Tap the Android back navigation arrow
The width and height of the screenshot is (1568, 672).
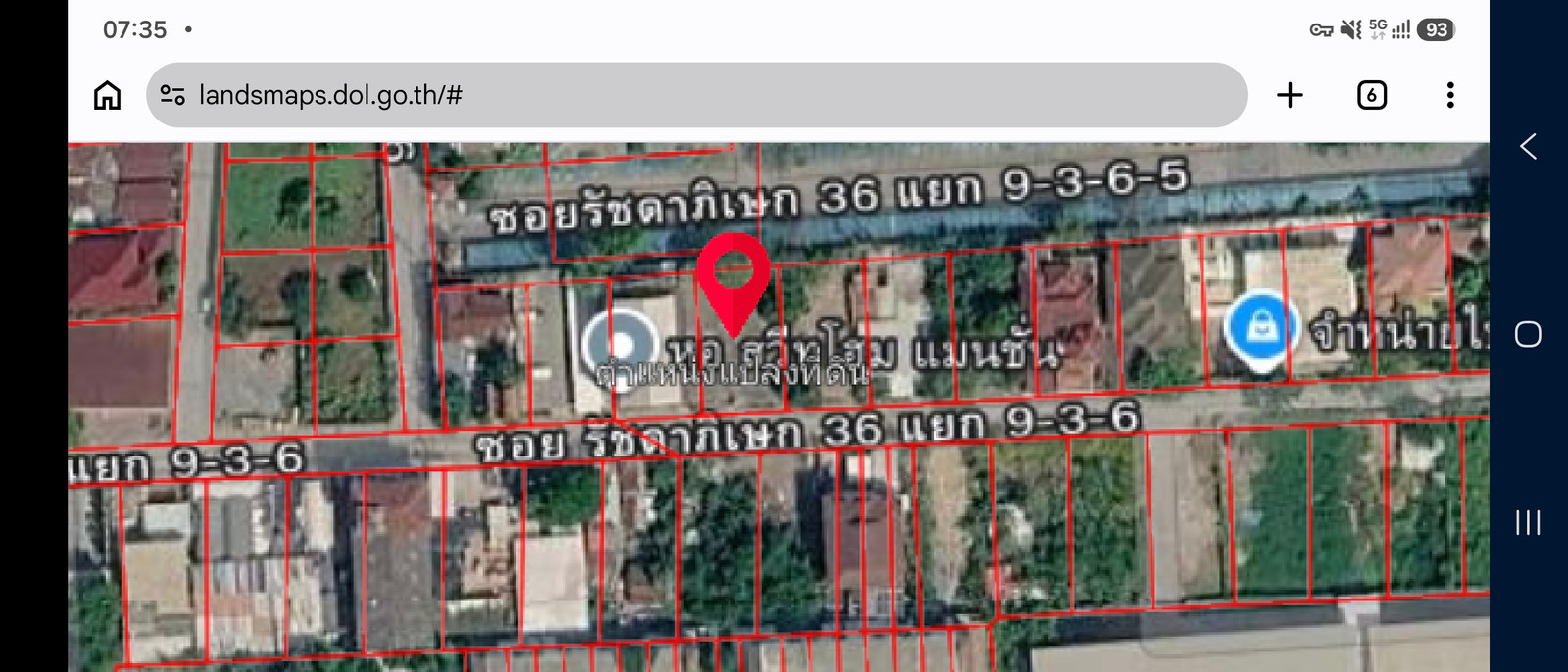(1528, 147)
